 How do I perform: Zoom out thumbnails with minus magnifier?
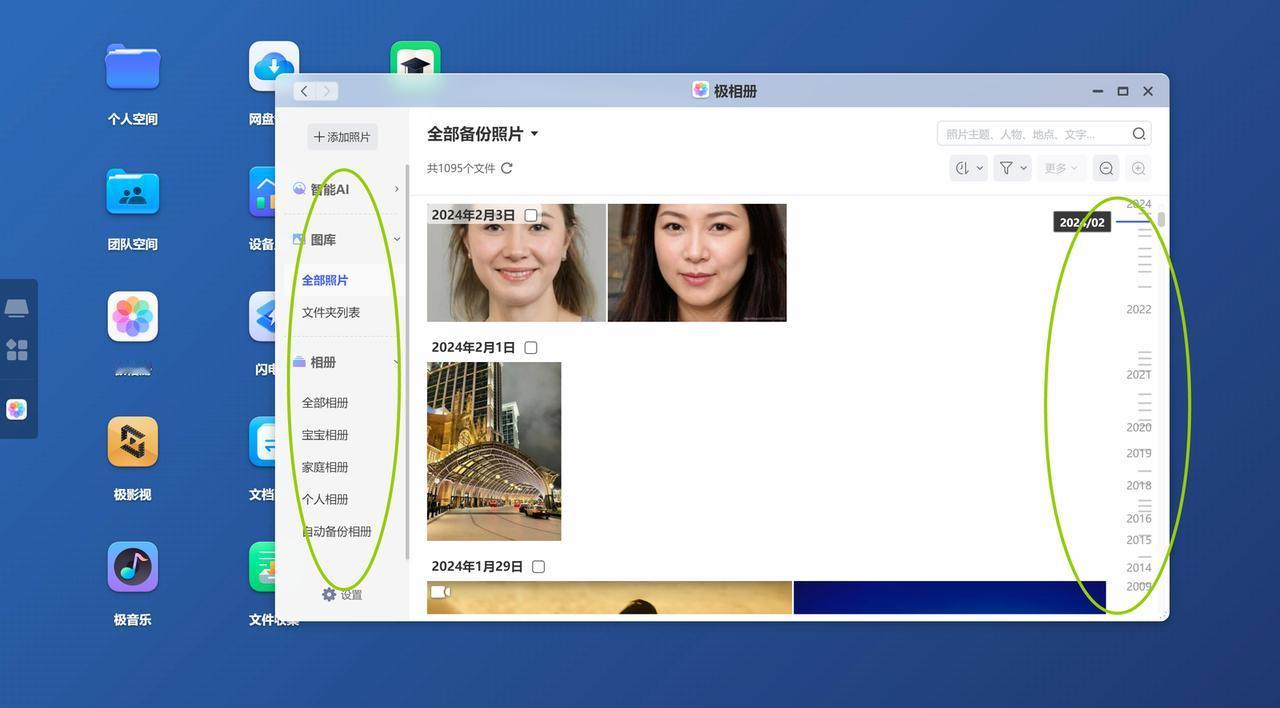pos(1106,168)
